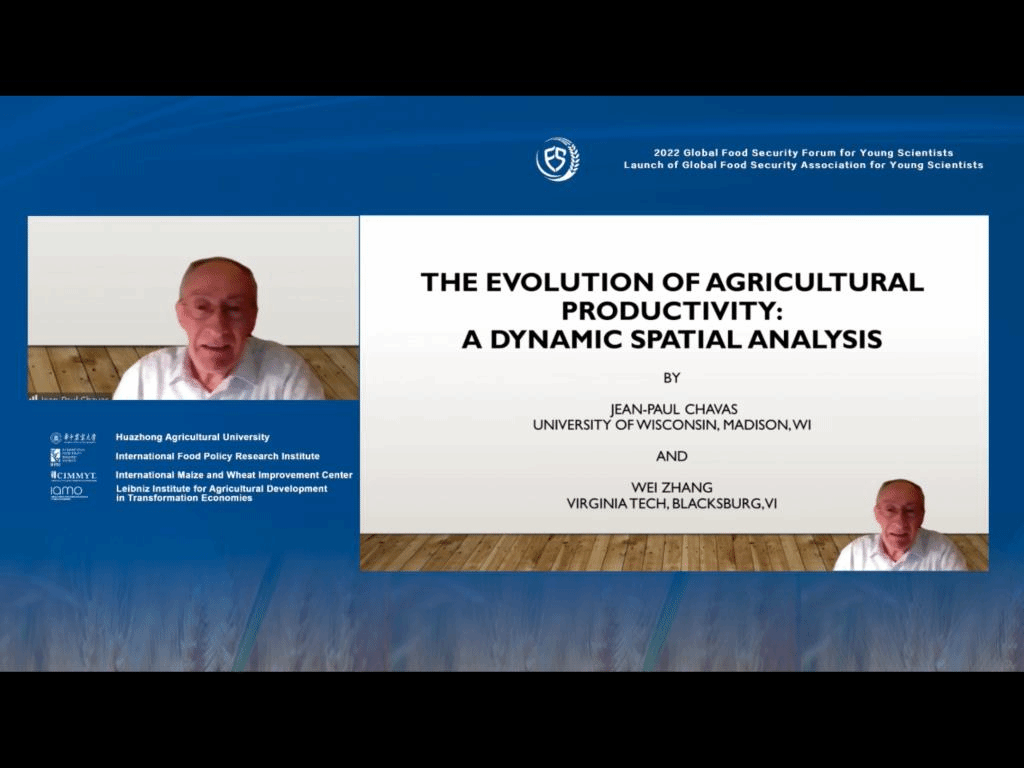Click the 2022 Global Food Security Forum heading
The height and width of the screenshot is (768, 1024).
click(x=803, y=153)
